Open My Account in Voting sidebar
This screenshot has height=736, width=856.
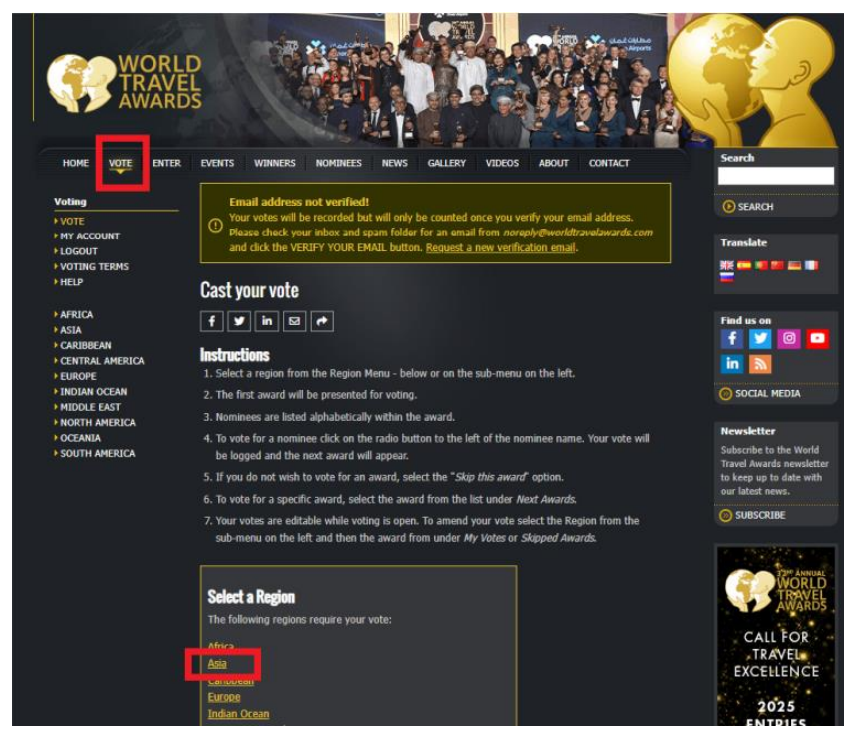(90, 236)
